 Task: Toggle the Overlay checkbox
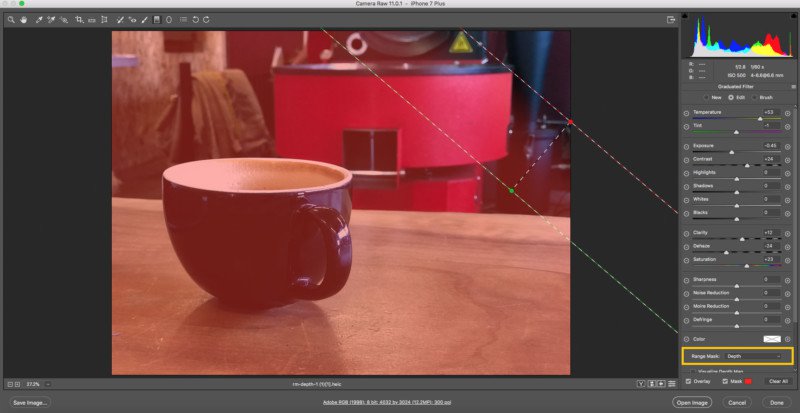pyautogui.click(x=688, y=381)
